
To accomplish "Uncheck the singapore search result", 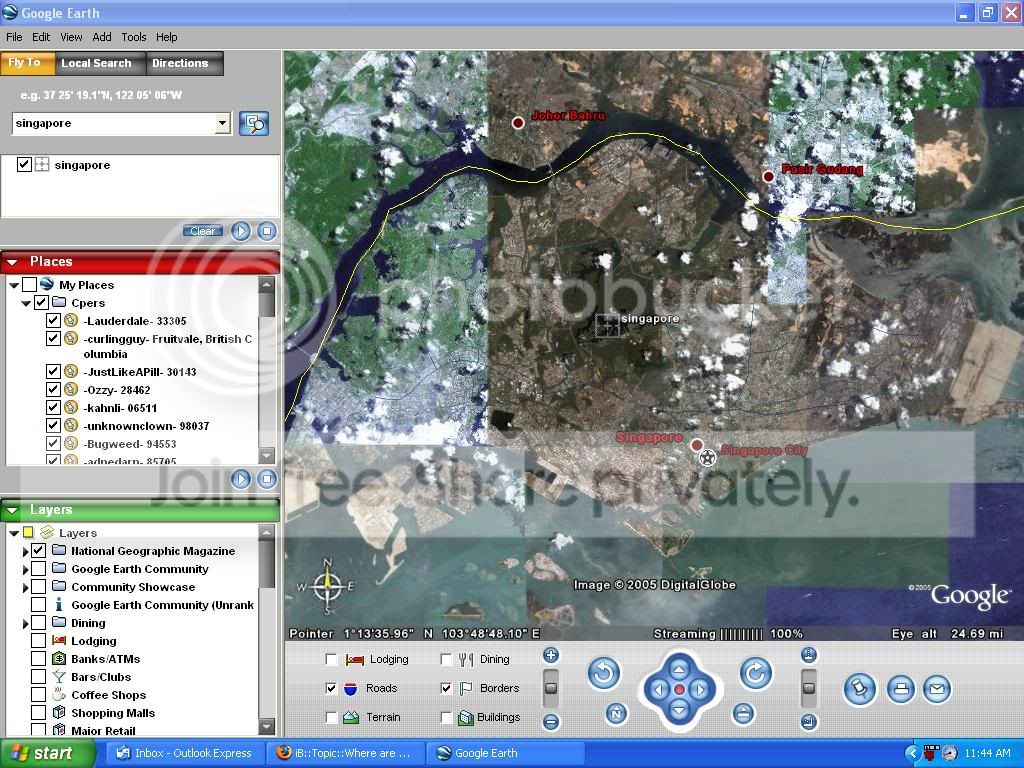I will point(24,165).
